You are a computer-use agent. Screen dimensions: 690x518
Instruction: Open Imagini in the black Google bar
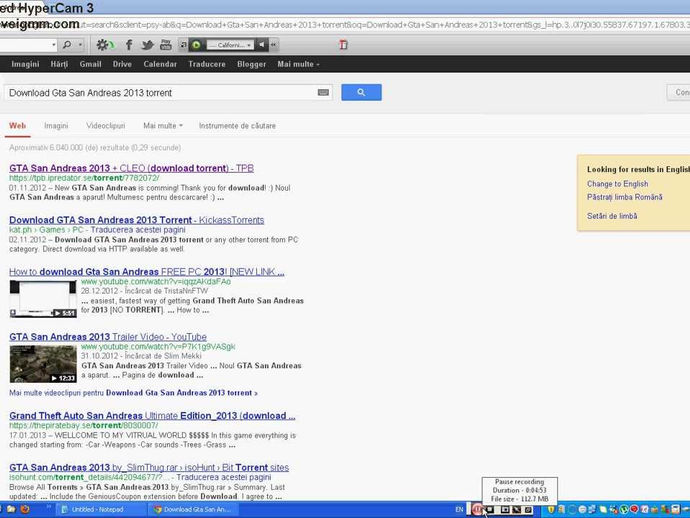(26, 64)
